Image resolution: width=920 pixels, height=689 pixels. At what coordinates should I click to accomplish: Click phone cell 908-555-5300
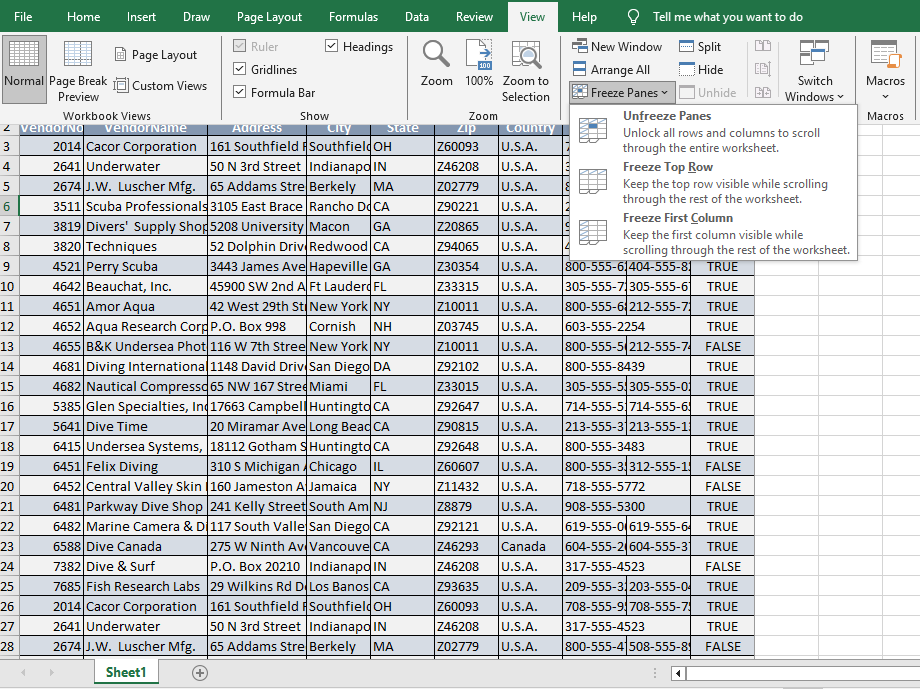pos(594,506)
